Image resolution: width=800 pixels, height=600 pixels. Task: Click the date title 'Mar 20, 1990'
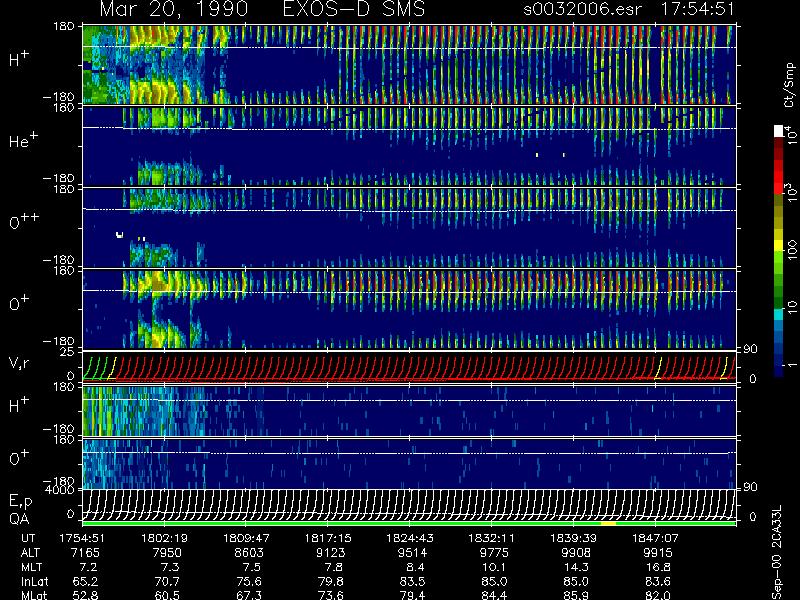[x=173, y=9]
